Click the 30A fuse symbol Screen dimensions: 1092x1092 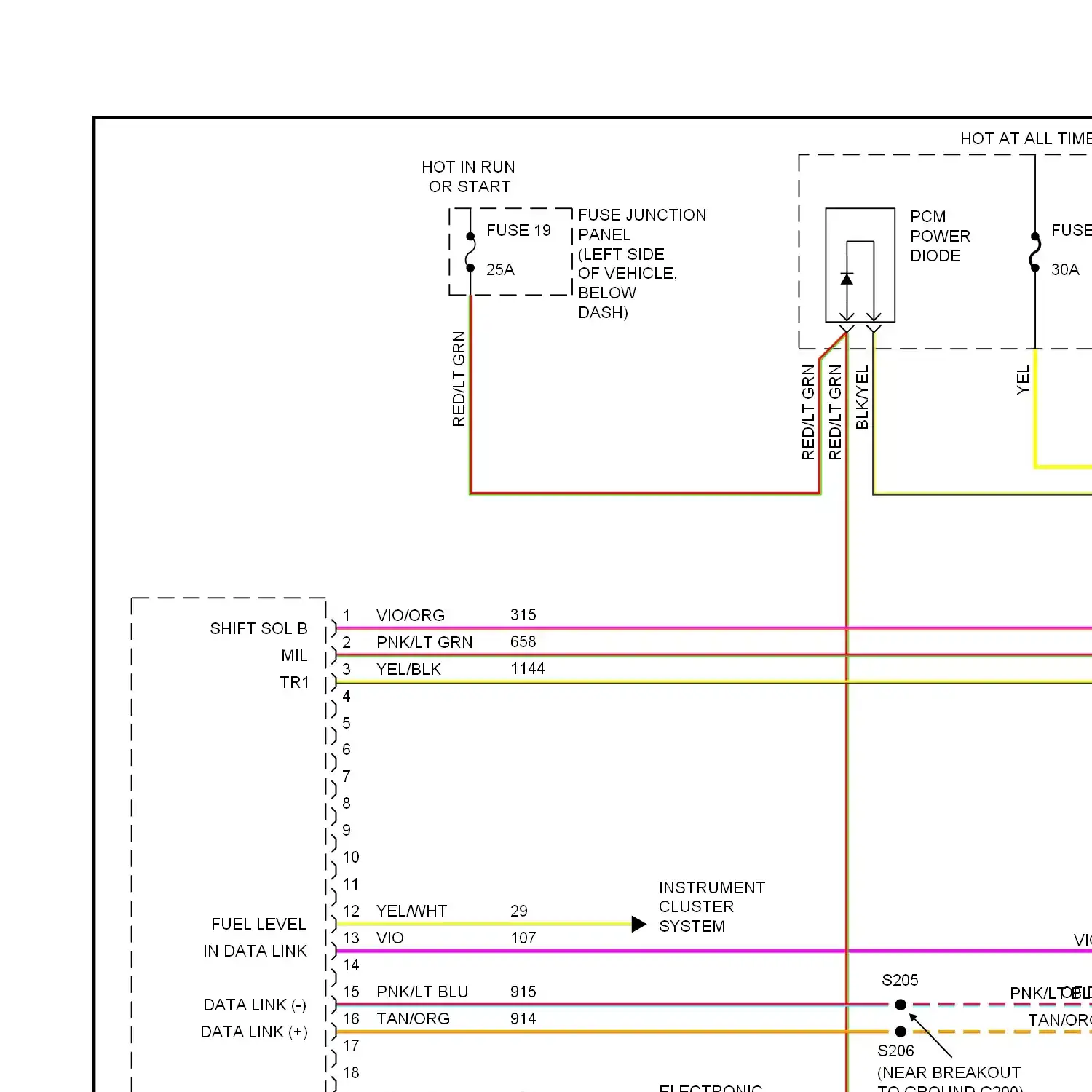[1035, 252]
